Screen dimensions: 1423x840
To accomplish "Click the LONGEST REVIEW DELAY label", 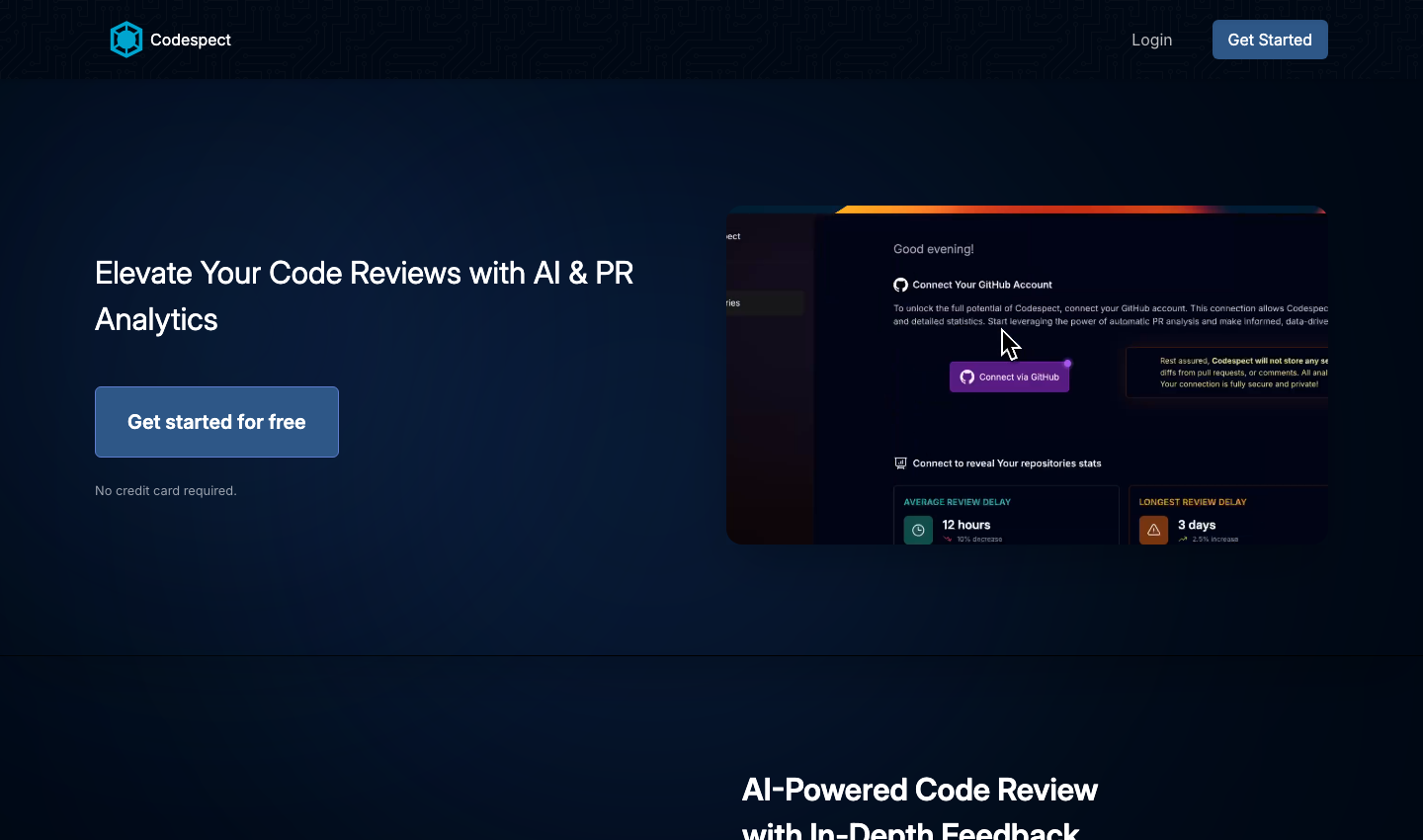I will pyautogui.click(x=1193, y=502).
